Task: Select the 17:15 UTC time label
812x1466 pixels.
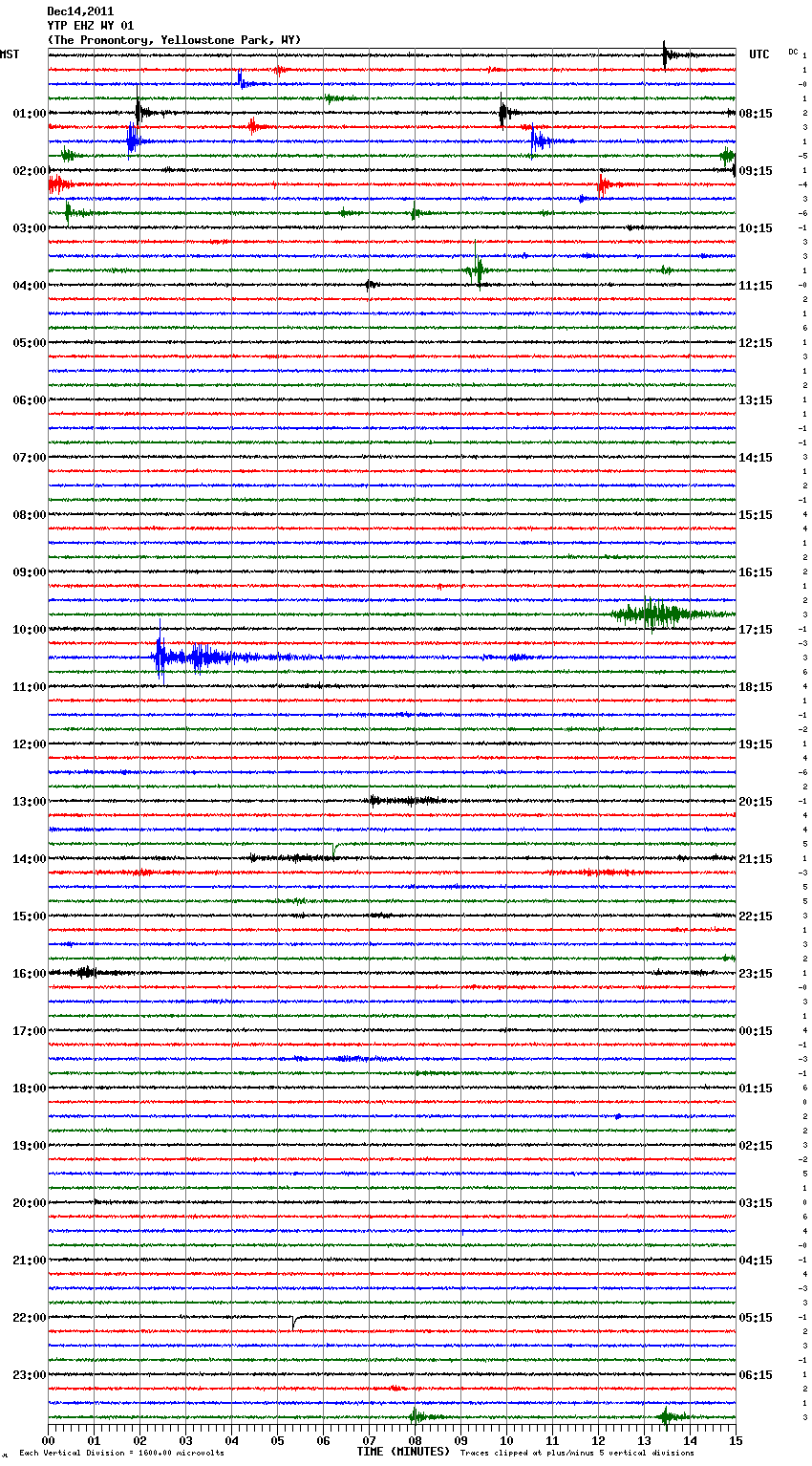Action: tap(756, 630)
